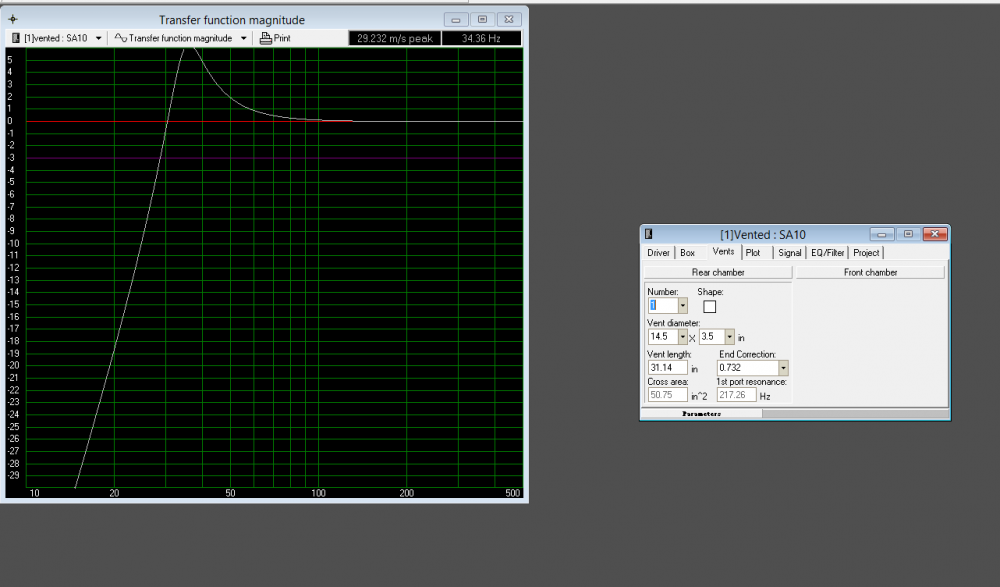Click the crosshair icon in the graph title bar
The image size is (1000, 587).
coord(13,19)
